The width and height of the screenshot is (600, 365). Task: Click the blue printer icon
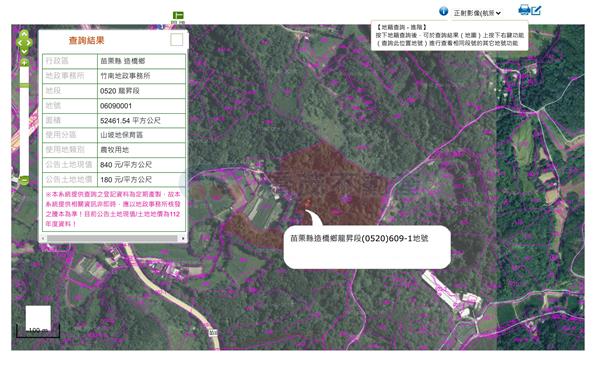[524, 10]
